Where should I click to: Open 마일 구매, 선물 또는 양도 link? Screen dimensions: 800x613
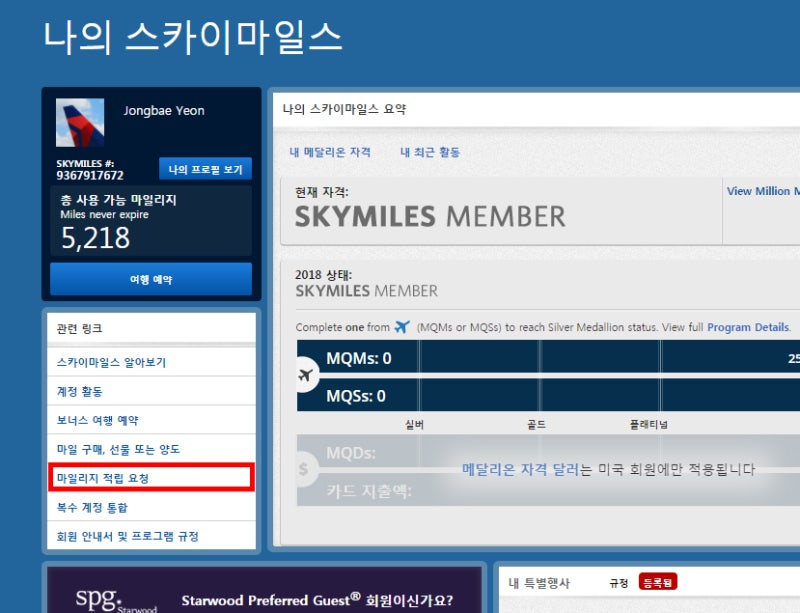pos(118,450)
